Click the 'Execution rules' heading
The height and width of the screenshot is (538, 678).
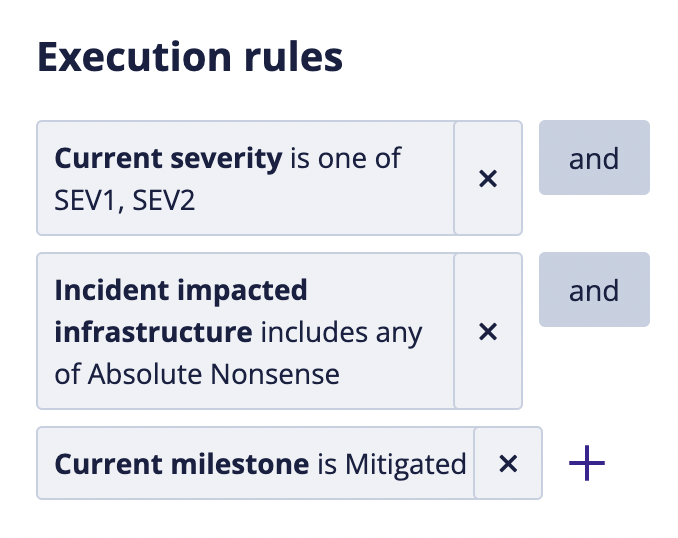pyautogui.click(x=190, y=58)
